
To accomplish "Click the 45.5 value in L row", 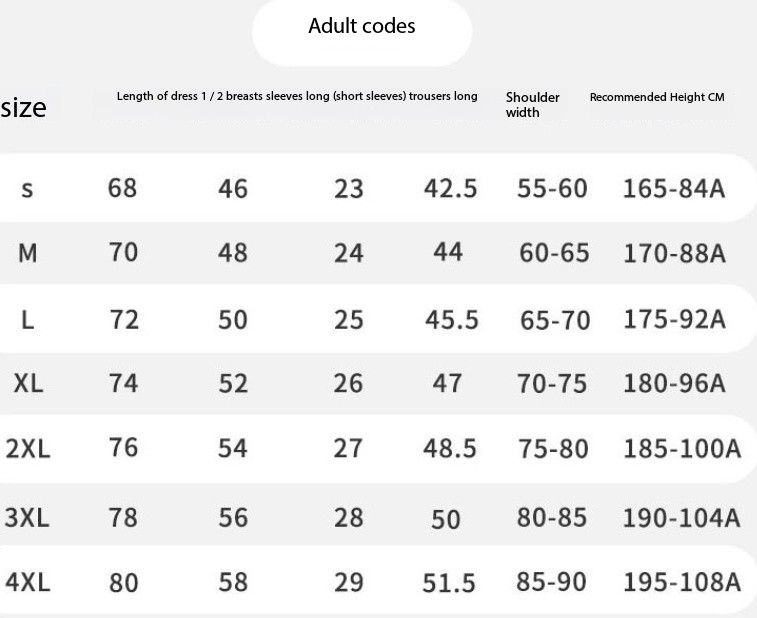I will (451, 320).
